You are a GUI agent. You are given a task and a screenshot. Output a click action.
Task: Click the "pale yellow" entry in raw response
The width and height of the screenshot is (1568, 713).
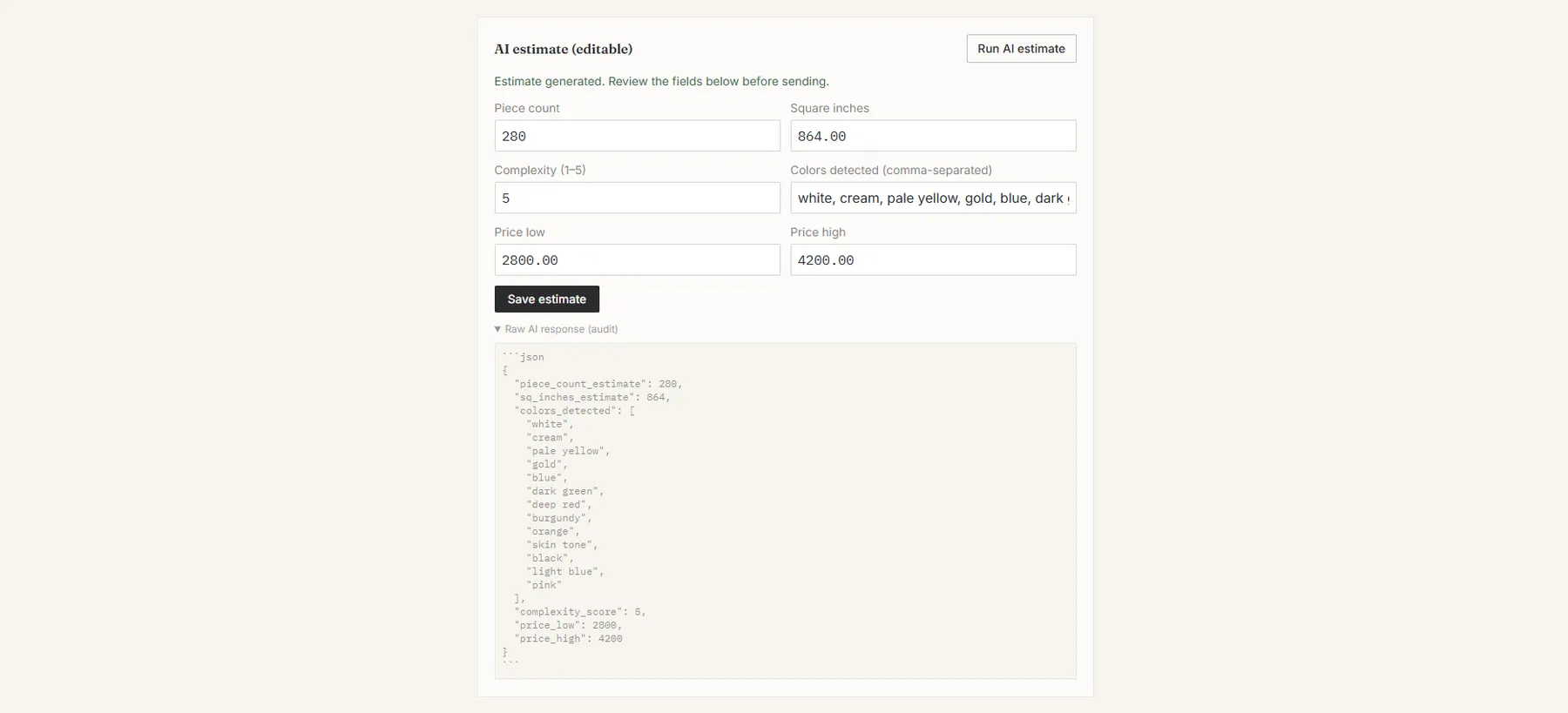(x=568, y=451)
